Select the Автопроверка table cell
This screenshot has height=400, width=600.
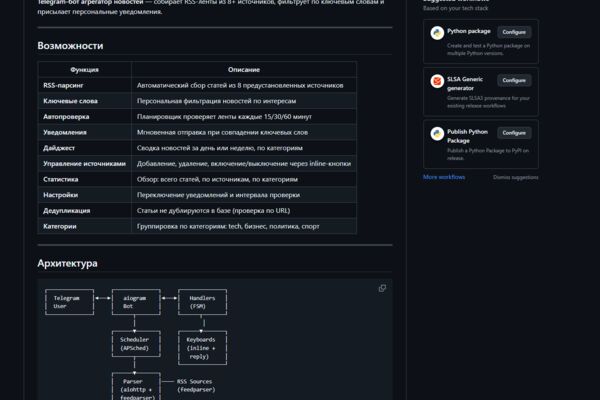point(85,117)
